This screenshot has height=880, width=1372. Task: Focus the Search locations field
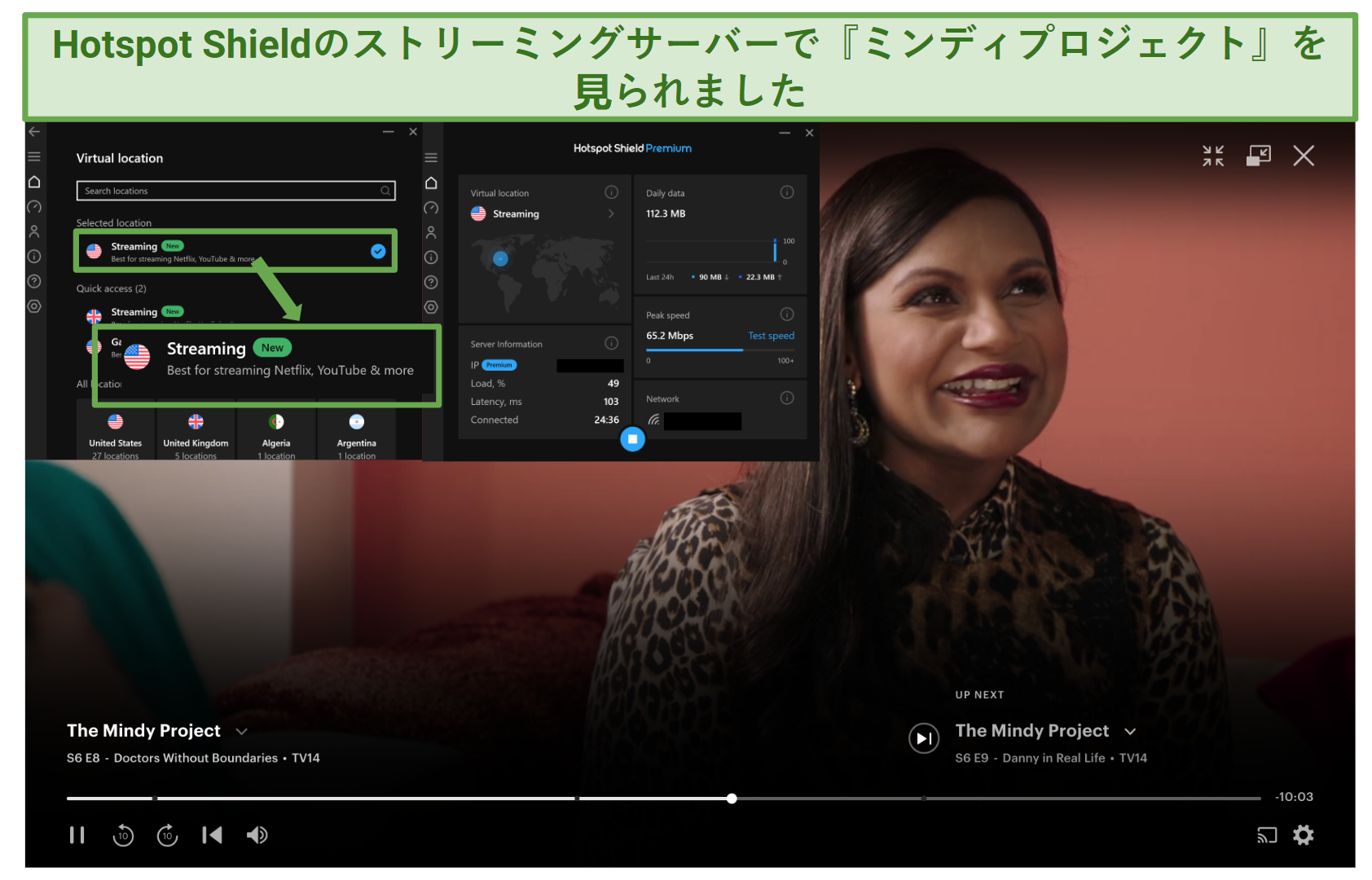click(235, 191)
